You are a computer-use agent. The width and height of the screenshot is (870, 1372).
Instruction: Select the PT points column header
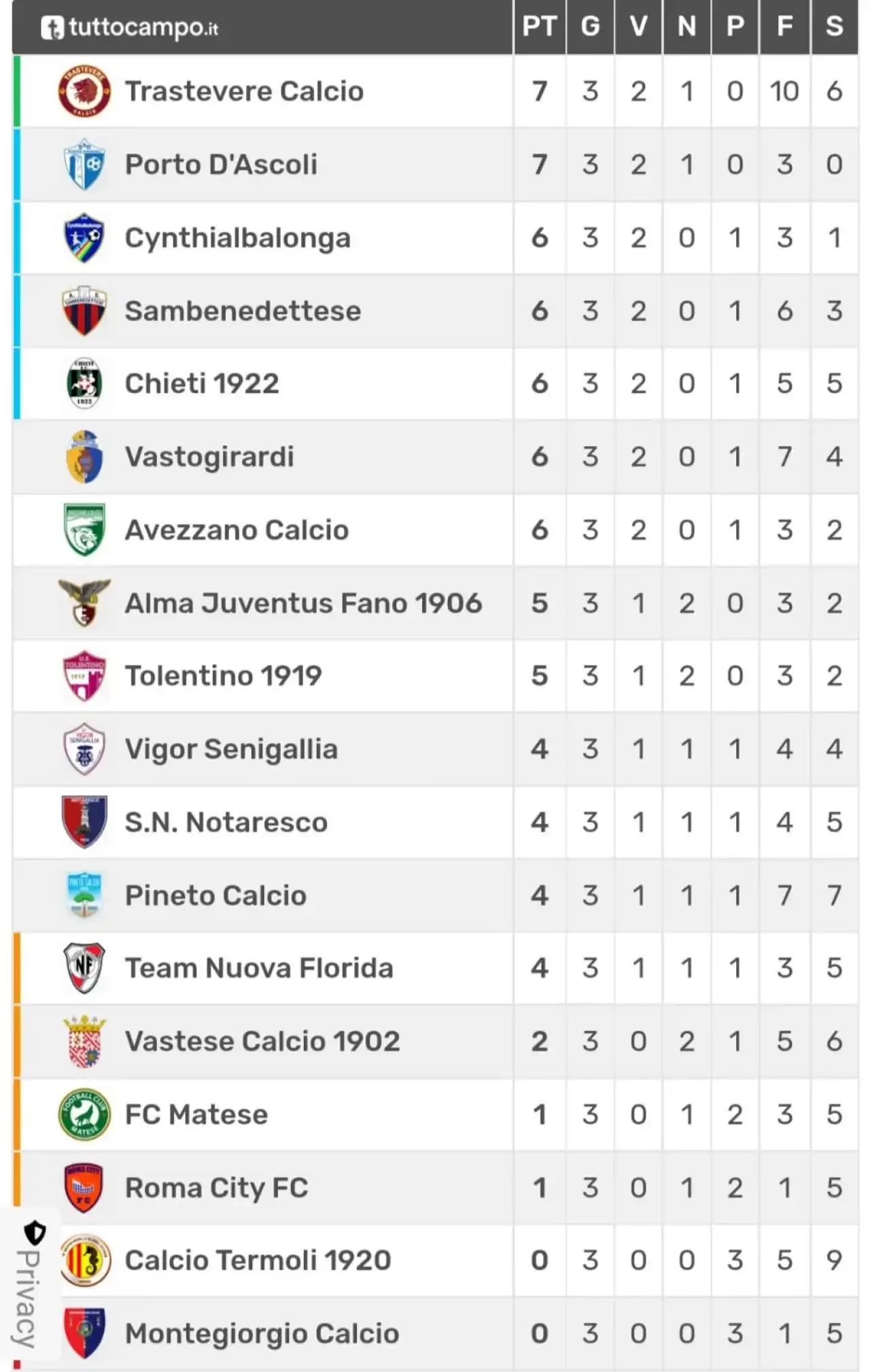pos(540,27)
